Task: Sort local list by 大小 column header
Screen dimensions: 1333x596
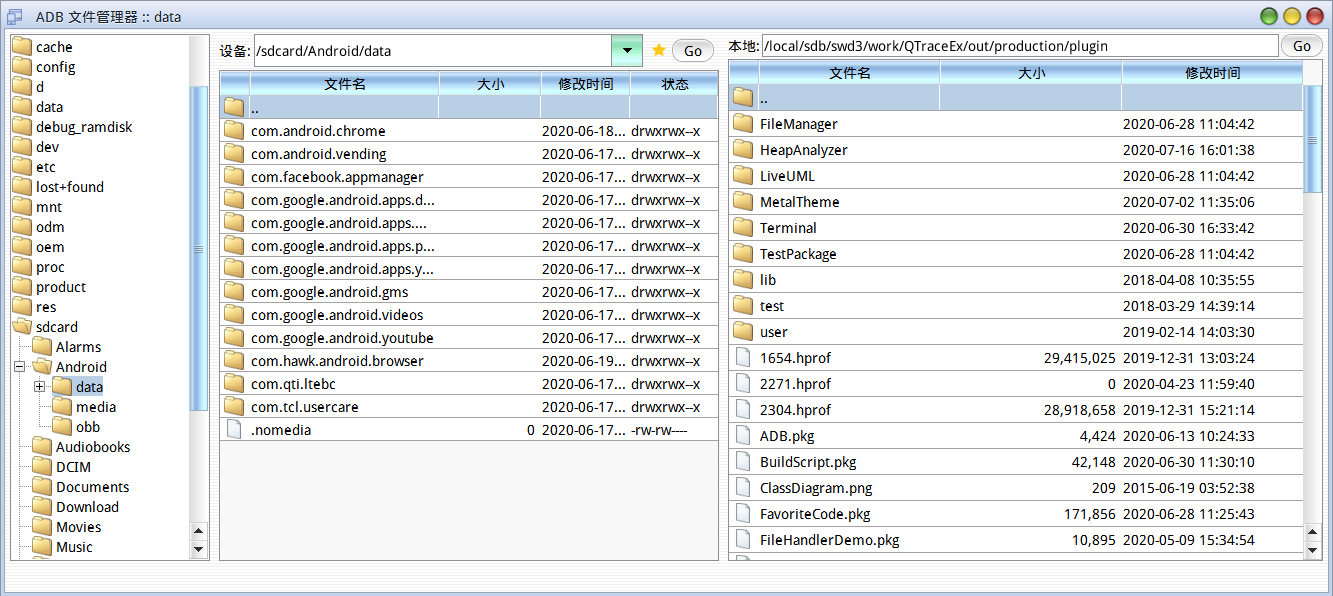Action: 1031,73
